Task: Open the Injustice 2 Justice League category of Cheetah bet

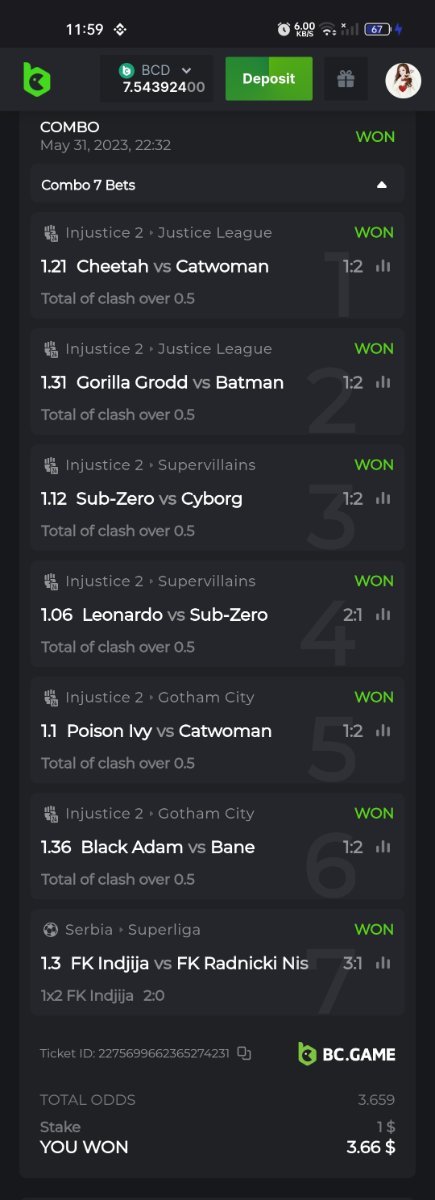Action: pyautogui.click(x=169, y=233)
